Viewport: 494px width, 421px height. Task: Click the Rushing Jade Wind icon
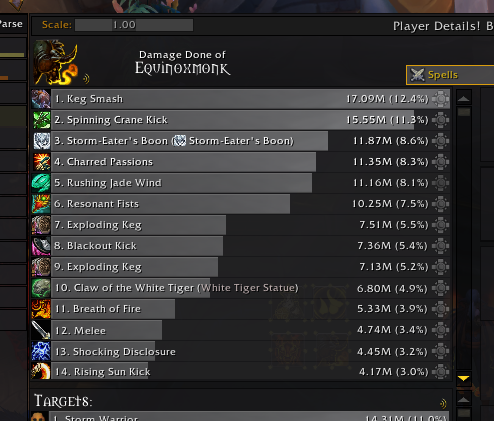[41, 183]
